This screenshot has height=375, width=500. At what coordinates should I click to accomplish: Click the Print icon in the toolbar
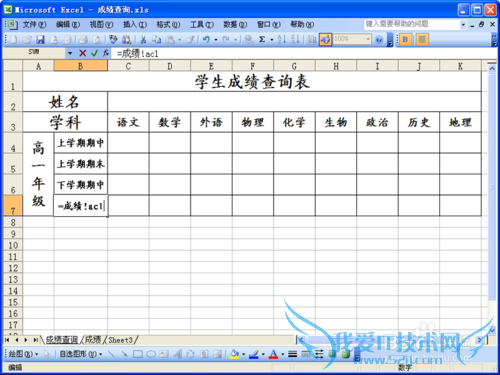[x=83, y=40]
